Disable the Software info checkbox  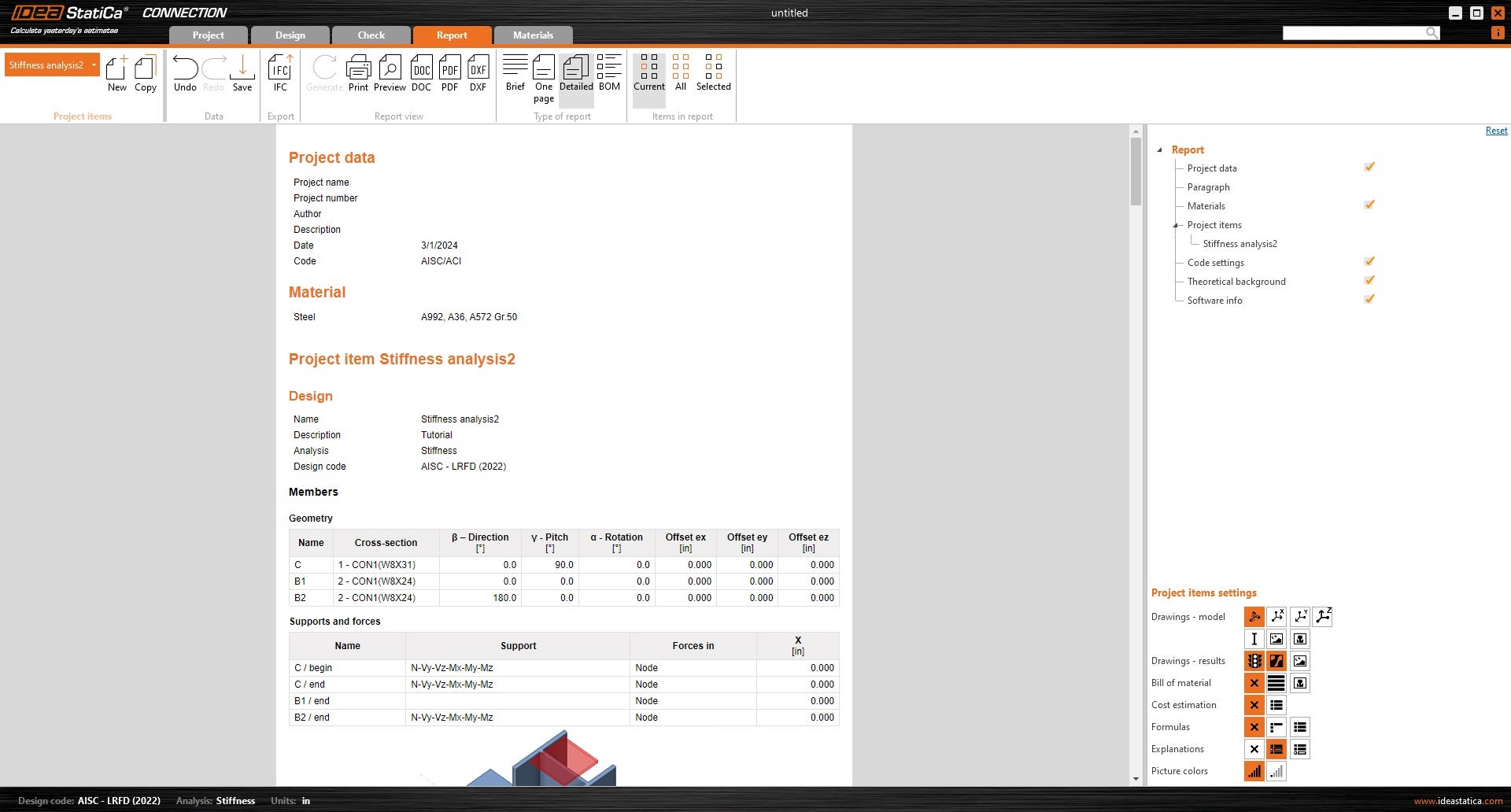tap(1369, 299)
